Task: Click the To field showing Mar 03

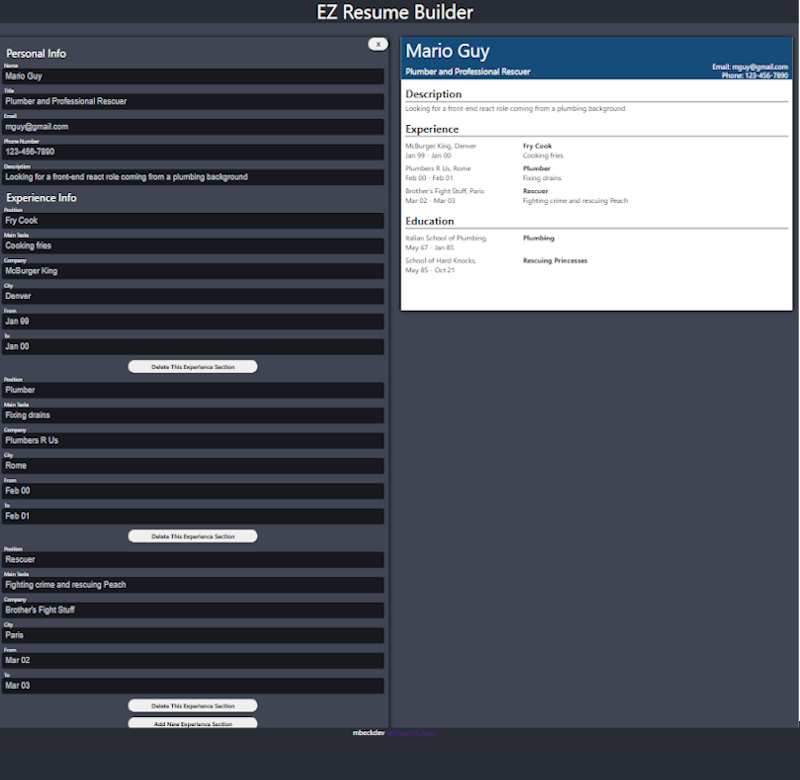Action: click(193, 686)
